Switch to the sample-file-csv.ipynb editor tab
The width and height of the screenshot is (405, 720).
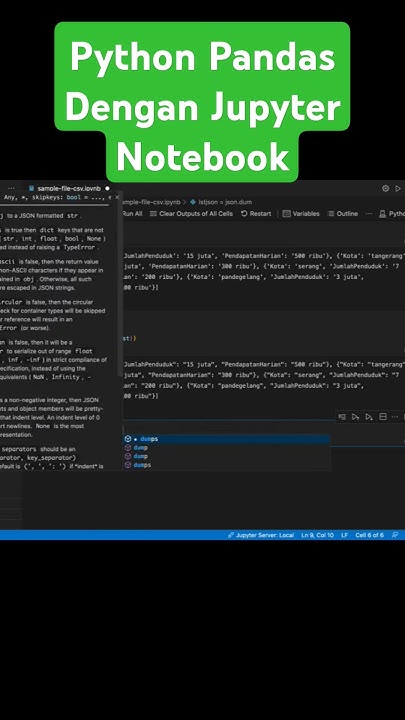coord(68,188)
